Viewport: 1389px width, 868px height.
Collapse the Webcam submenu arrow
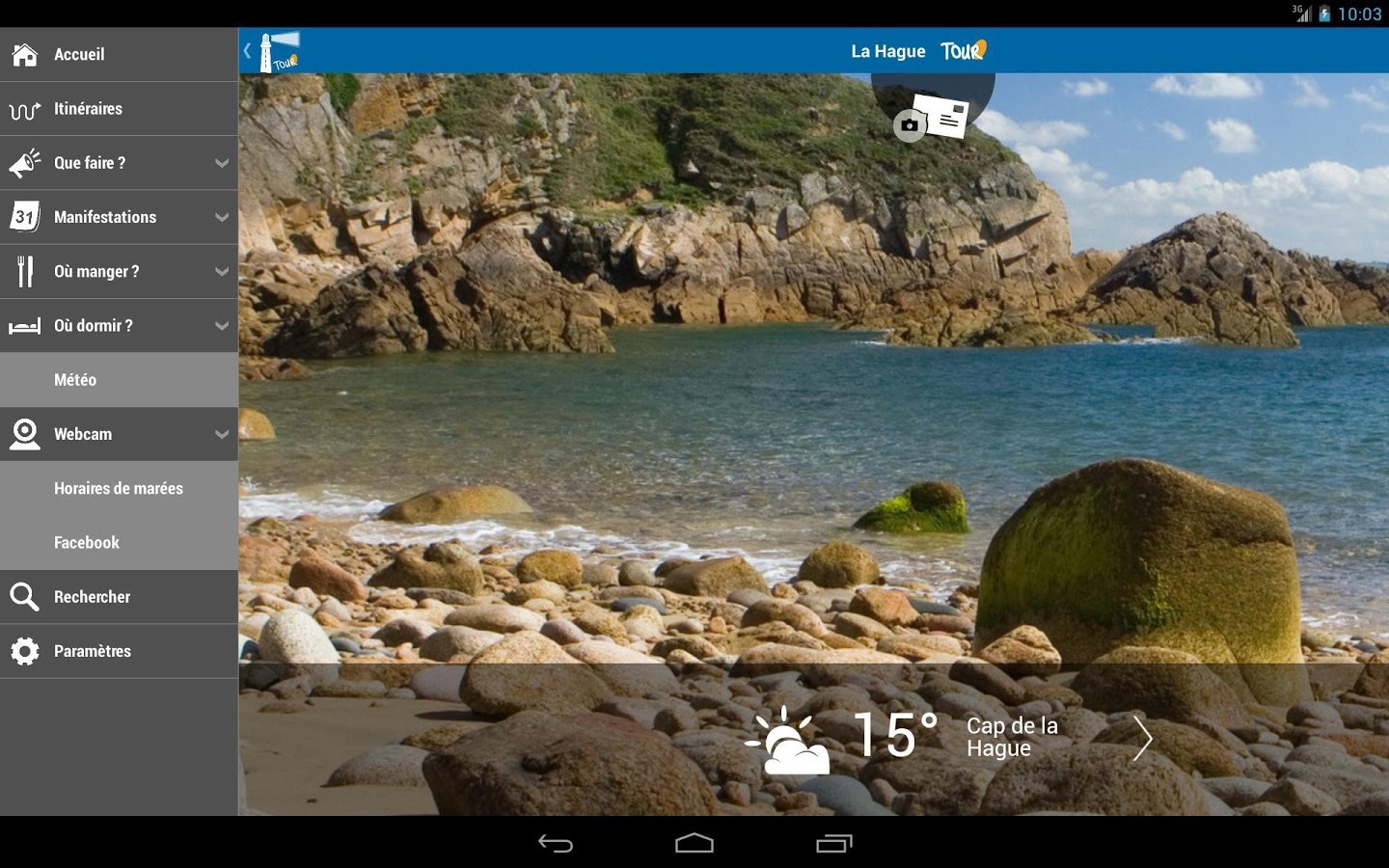click(222, 434)
